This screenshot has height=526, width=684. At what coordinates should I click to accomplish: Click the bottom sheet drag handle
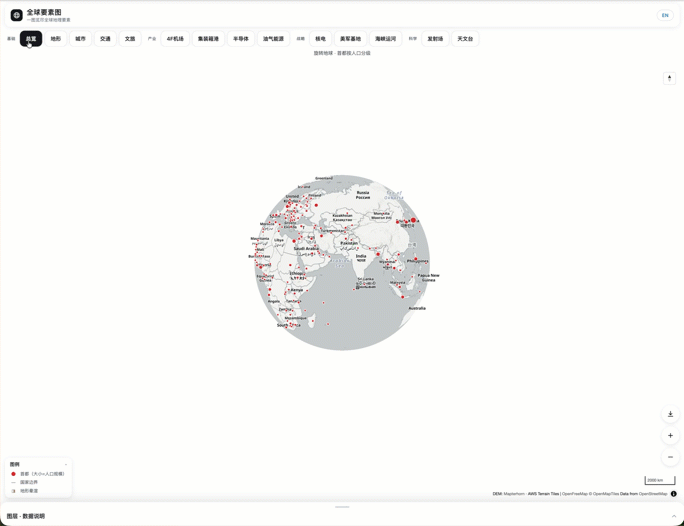(x=342, y=507)
